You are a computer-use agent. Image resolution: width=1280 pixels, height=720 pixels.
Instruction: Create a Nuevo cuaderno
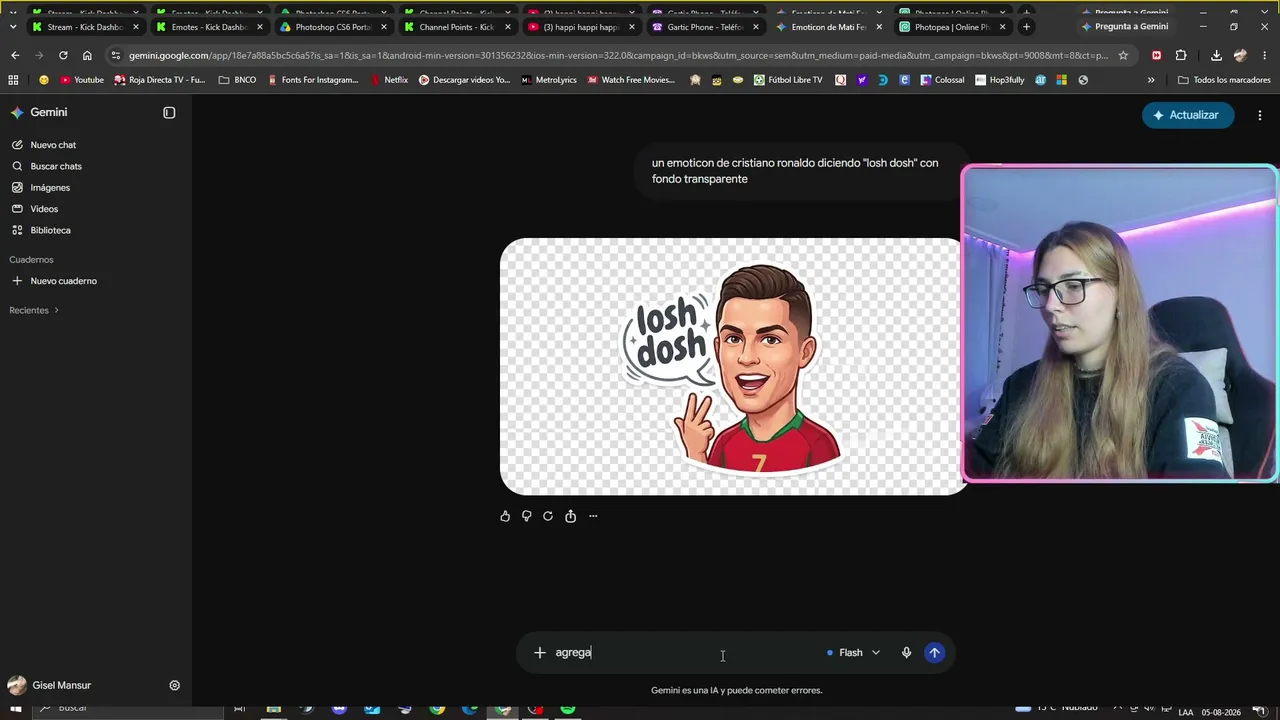pos(63,281)
